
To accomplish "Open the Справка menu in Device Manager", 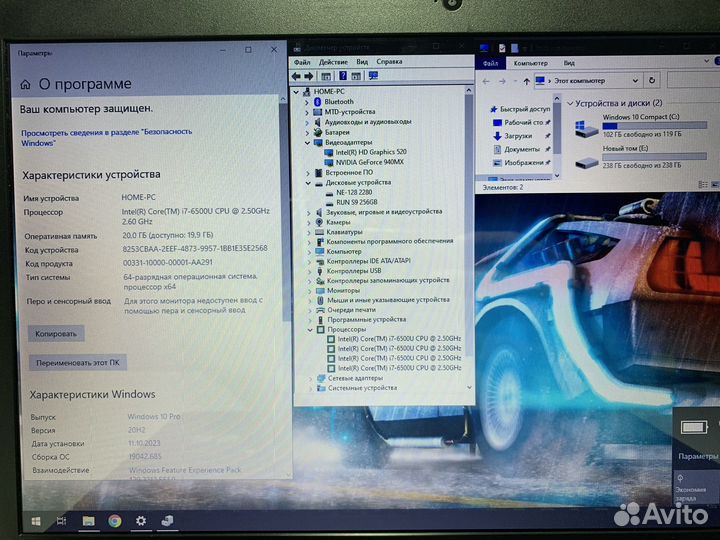I will [389, 61].
